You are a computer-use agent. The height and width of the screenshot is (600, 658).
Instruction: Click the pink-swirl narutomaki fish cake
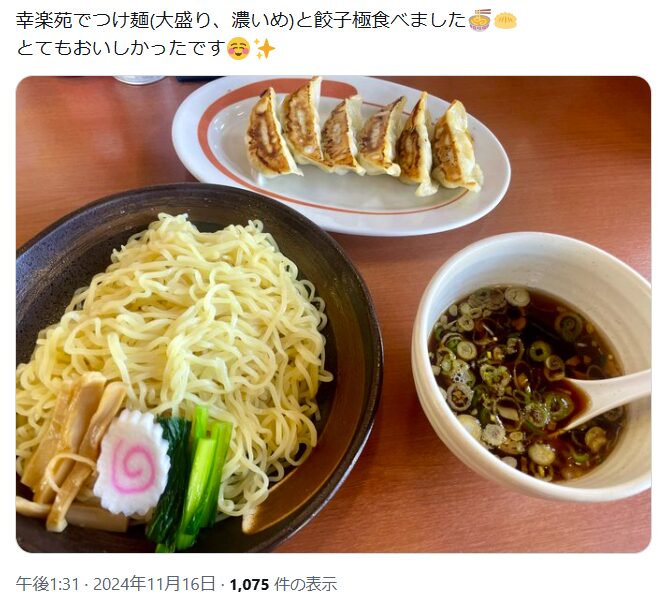(x=131, y=463)
